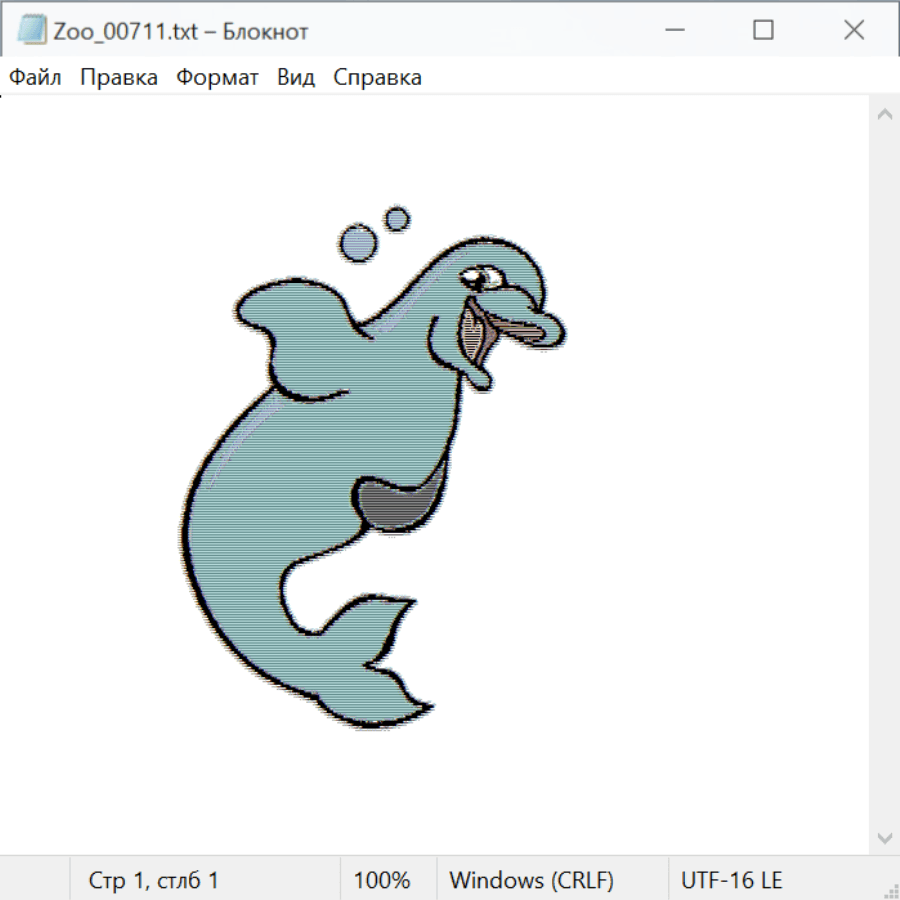Minimize the Notepad window
This screenshot has height=900, width=900.
674,30
